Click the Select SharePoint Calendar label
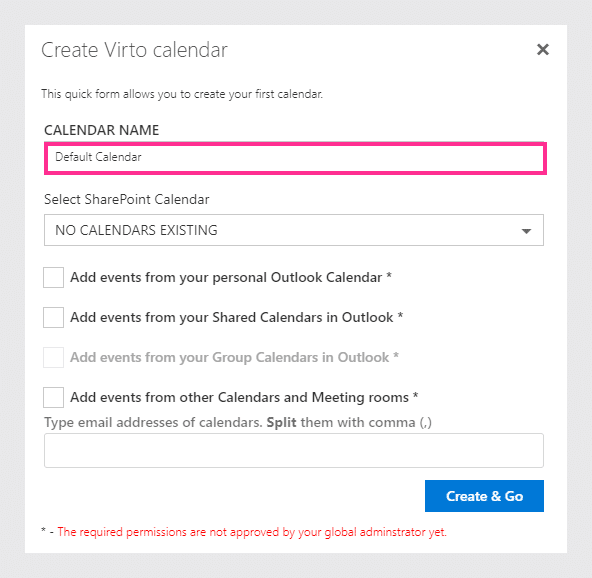 [x=126, y=199]
